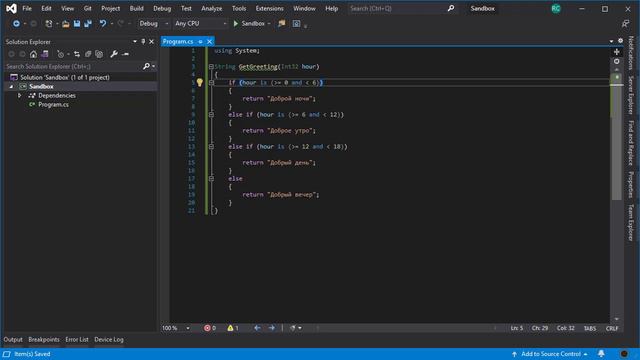Switch views icon in Solution Explorer toolbar
This screenshot has width=640, height=360.
point(45,54)
